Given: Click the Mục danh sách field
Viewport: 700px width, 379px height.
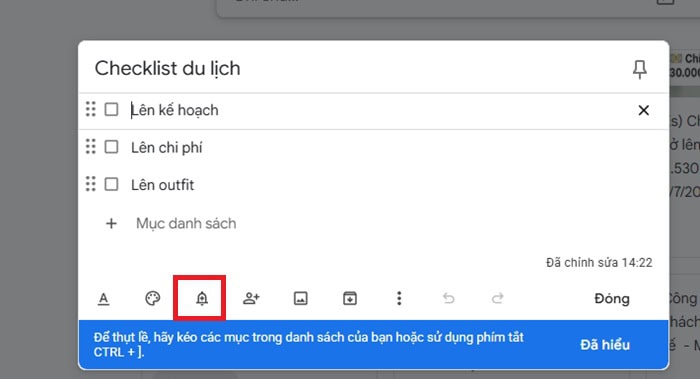Looking at the screenshot, I should tap(186, 223).
